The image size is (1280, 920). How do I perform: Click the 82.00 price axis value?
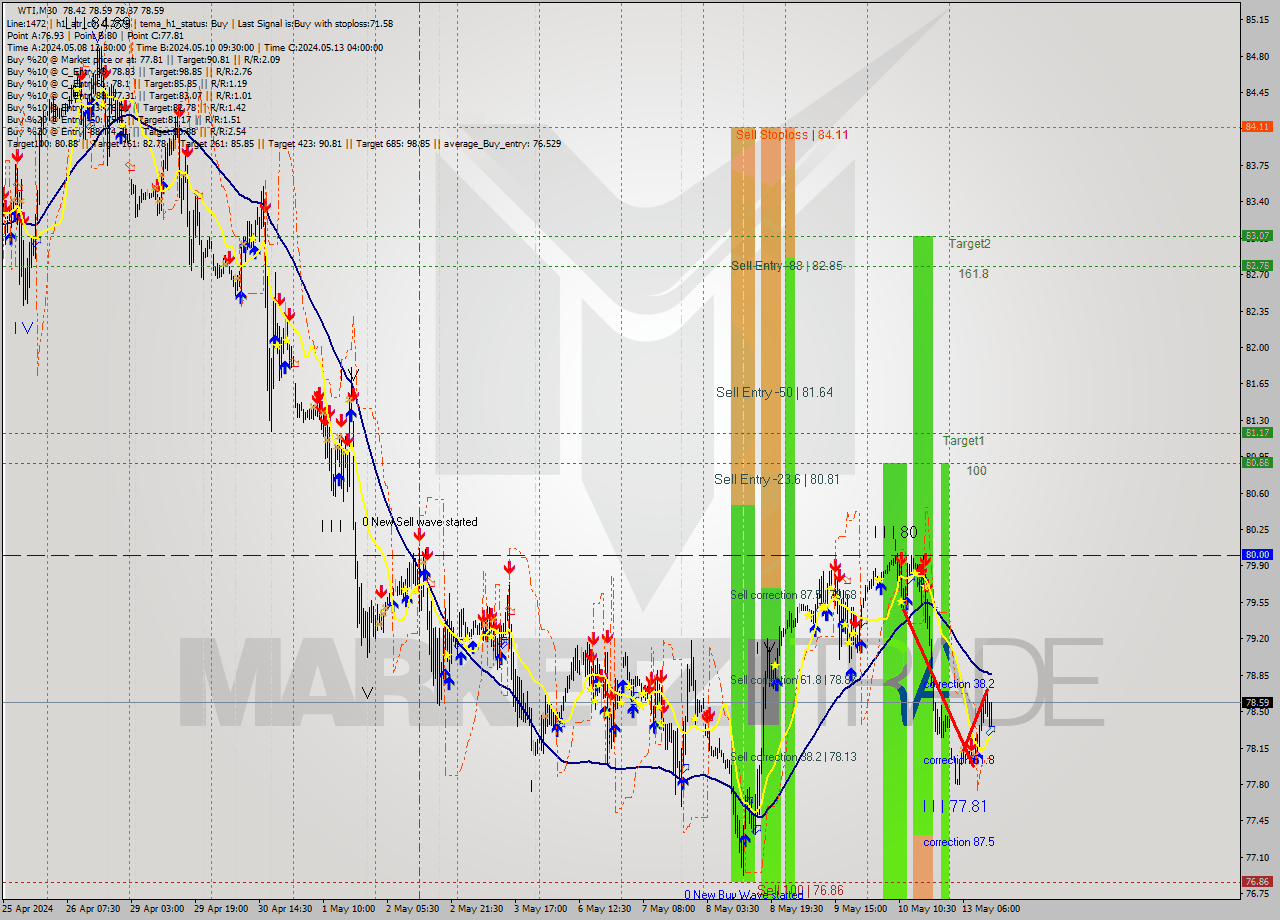pyautogui.click(x=1257, y=347)
